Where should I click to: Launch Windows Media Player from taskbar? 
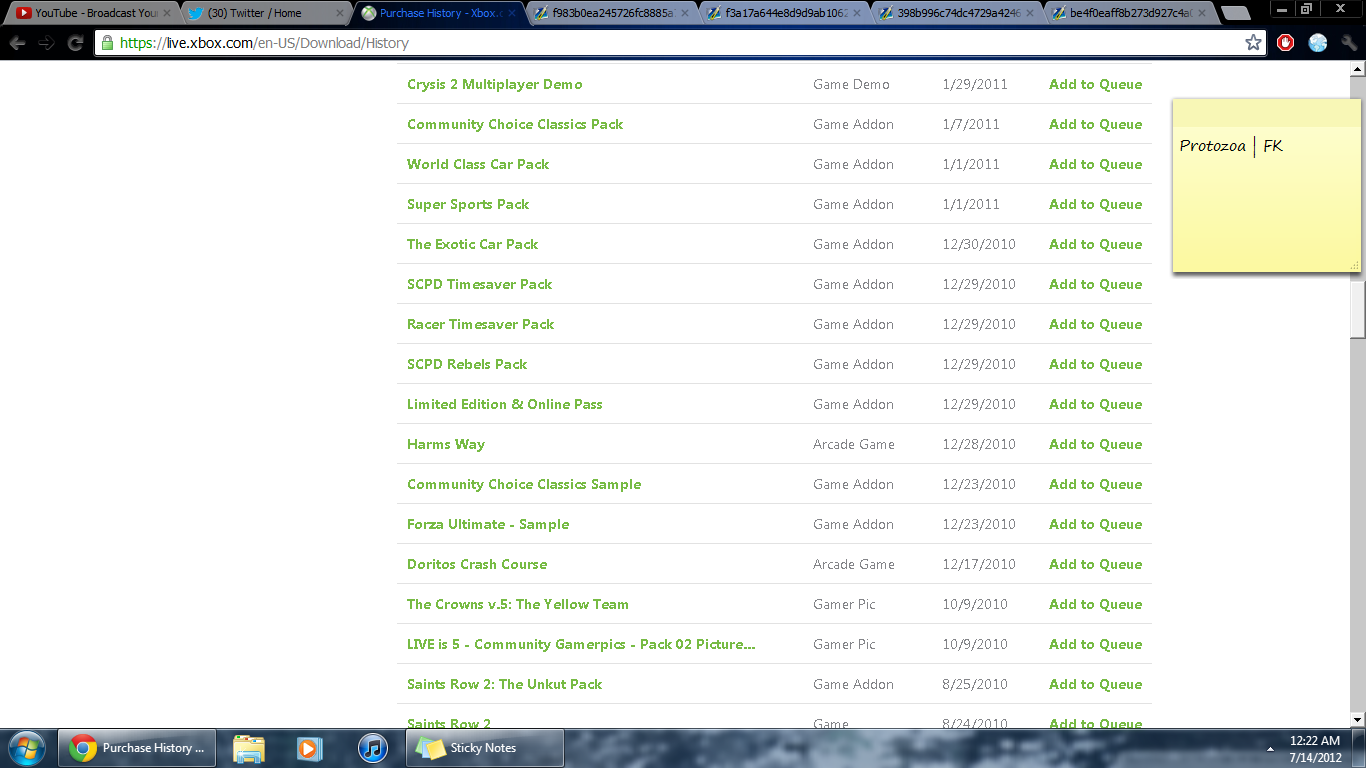[x=310, y=748]
